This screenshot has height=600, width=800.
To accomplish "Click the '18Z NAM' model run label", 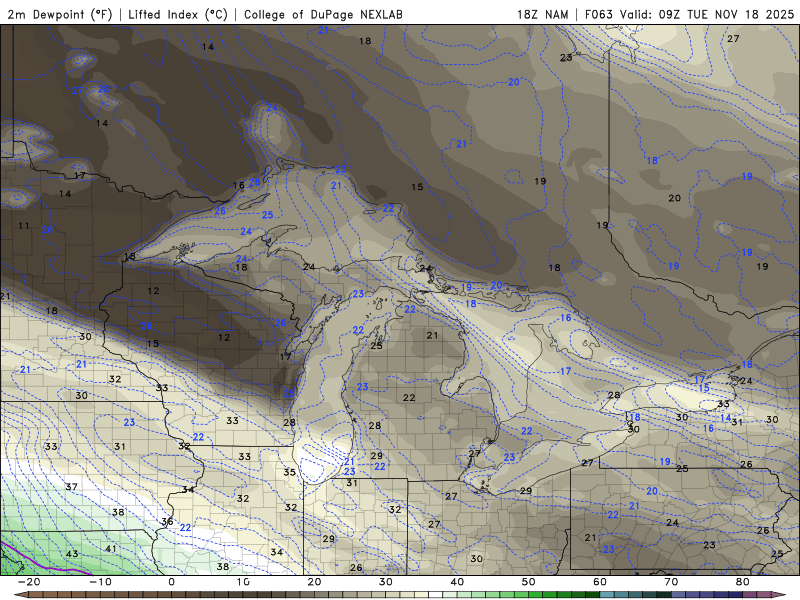I will tap(542, 14).
